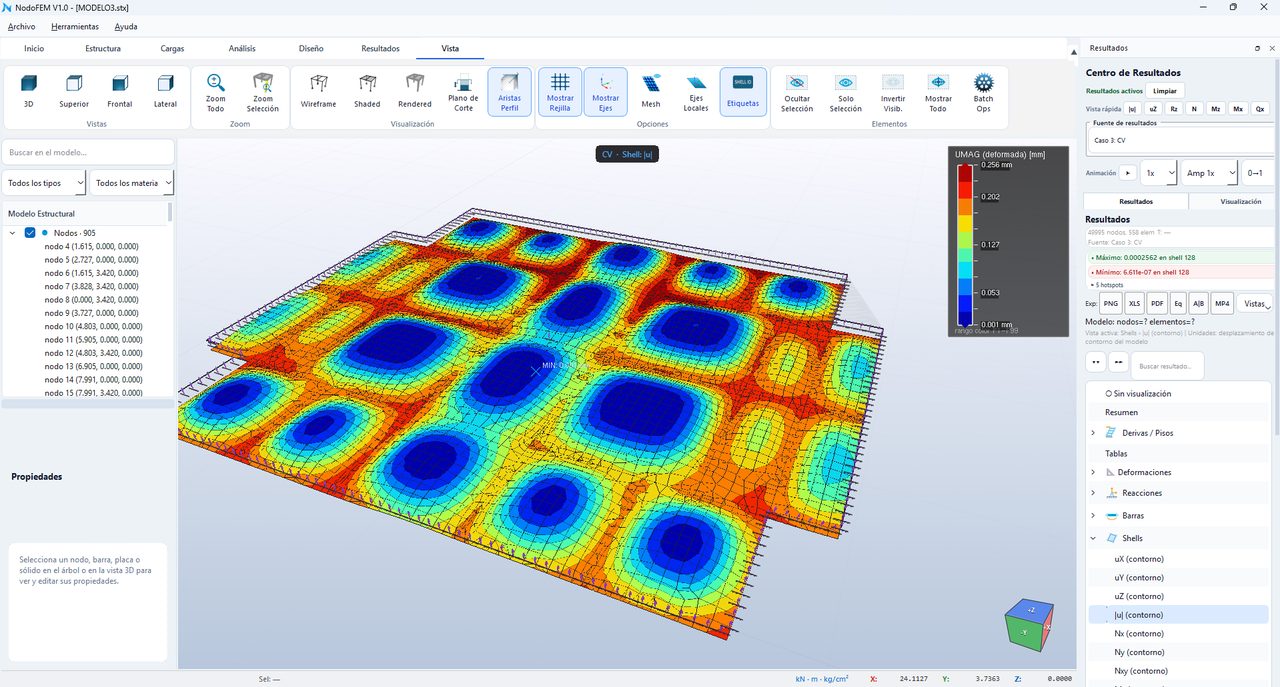Toggle Mostrar Ejes axes
Image resolution: width=1280 pixels, height=687 pixels.
point(606,92)
